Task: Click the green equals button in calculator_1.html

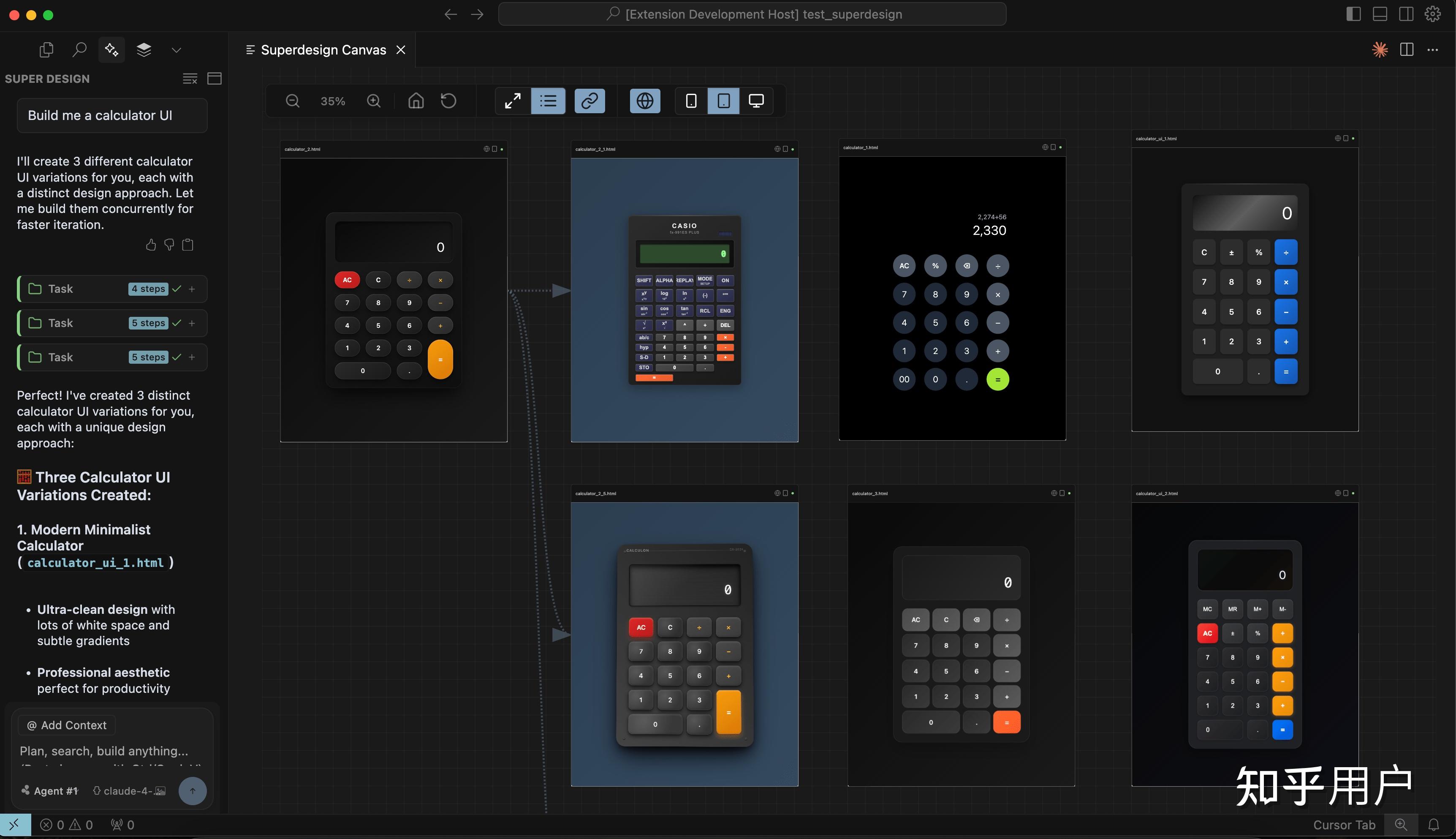Action: coord(997,379)
